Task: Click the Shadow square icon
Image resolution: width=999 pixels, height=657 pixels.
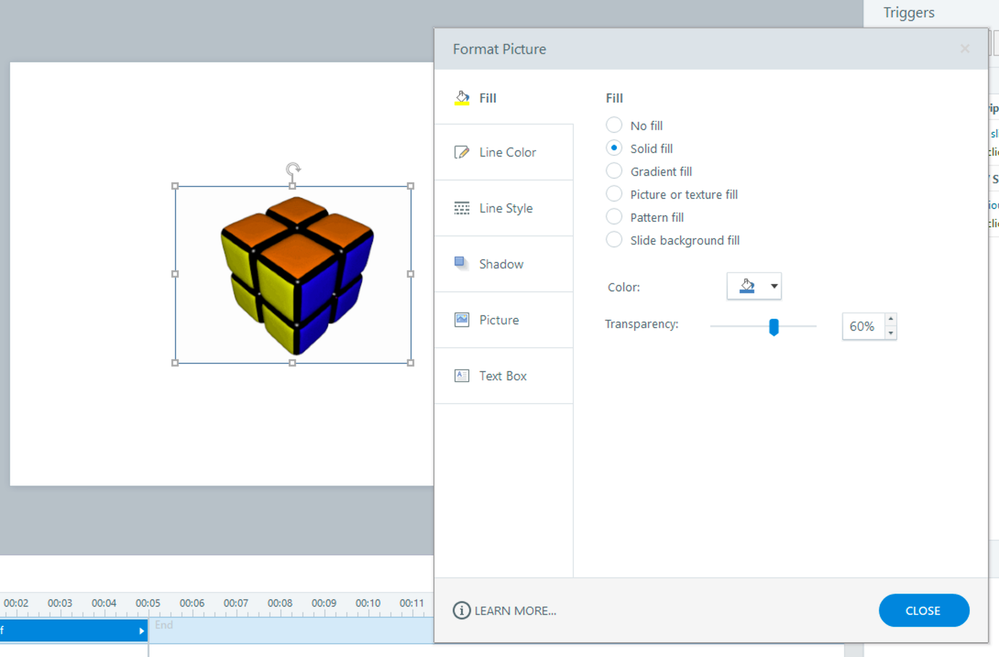Action: pyautogui.click(x=461, y=263)
